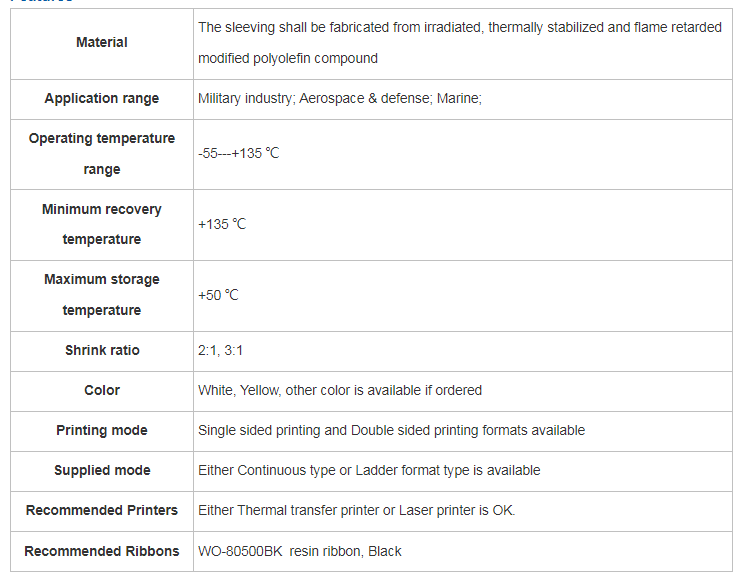
Task: Click the Shrink ratio label
Action: tap(102, 351)
